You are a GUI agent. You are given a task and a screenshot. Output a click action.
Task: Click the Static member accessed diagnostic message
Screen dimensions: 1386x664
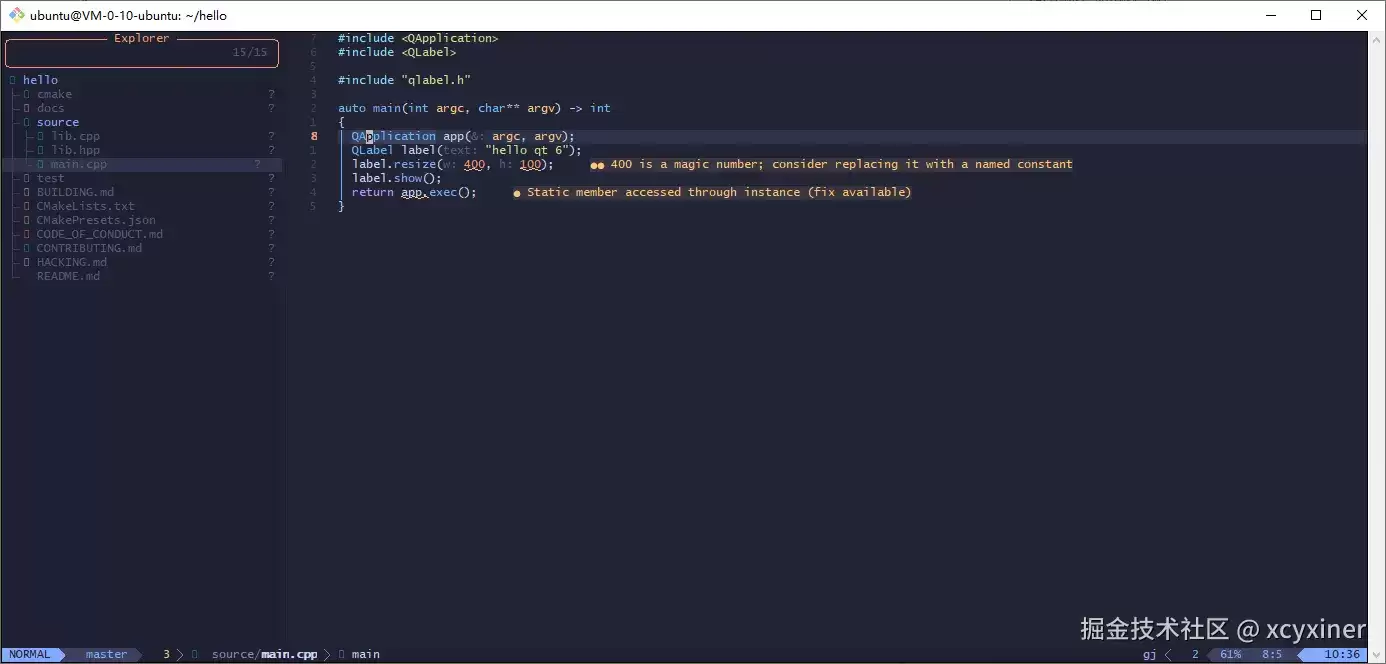719,192
